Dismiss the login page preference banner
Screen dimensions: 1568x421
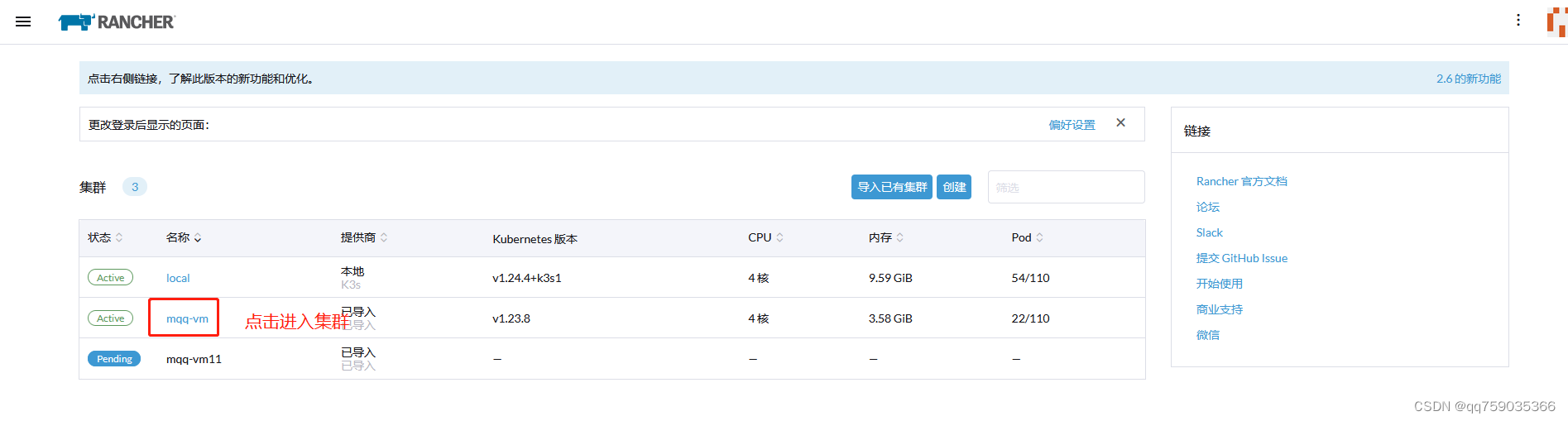tap(1120, 123)
